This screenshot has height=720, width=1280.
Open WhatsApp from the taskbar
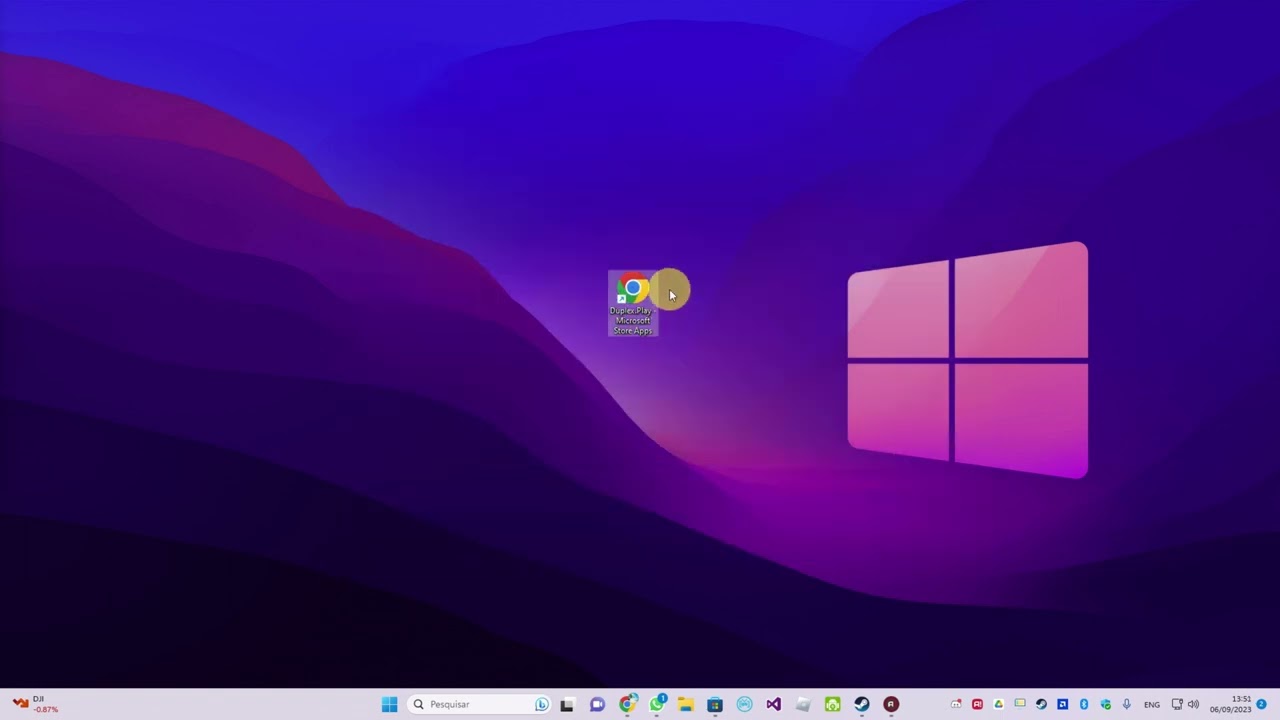coord(656,705)
